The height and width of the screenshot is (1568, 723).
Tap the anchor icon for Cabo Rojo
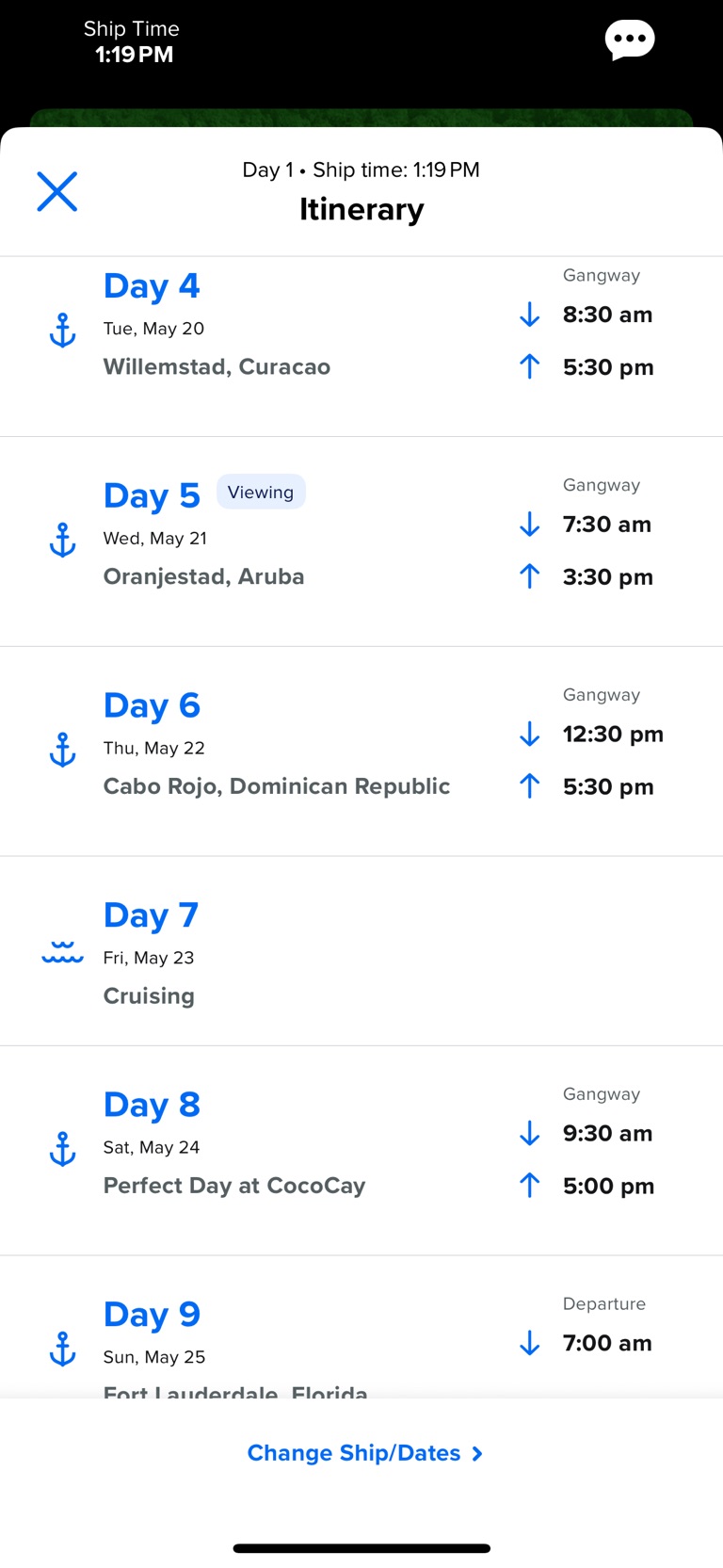click(62, 751)
